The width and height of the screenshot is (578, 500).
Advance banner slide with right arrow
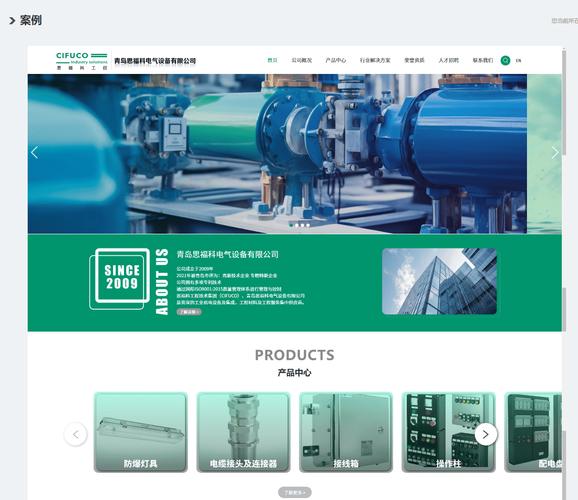[555, 152]
